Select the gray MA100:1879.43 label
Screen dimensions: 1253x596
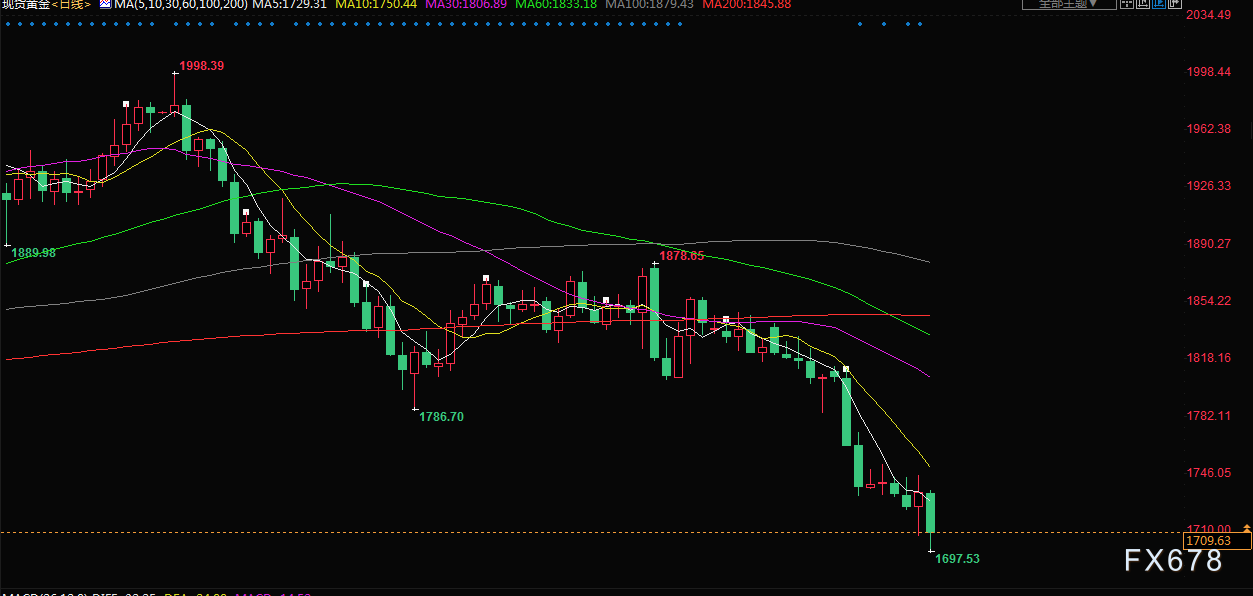[x=649, y=4]
